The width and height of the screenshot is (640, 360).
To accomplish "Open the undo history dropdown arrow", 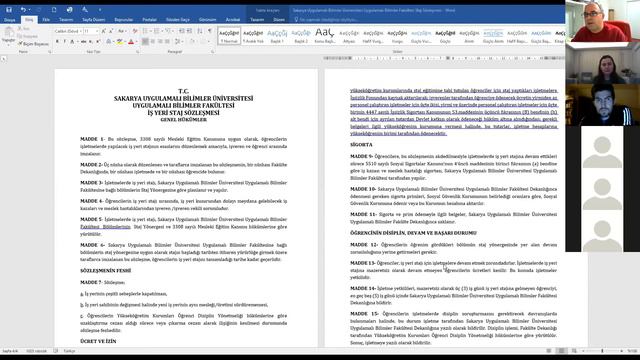I will click(x=29, y=10).
